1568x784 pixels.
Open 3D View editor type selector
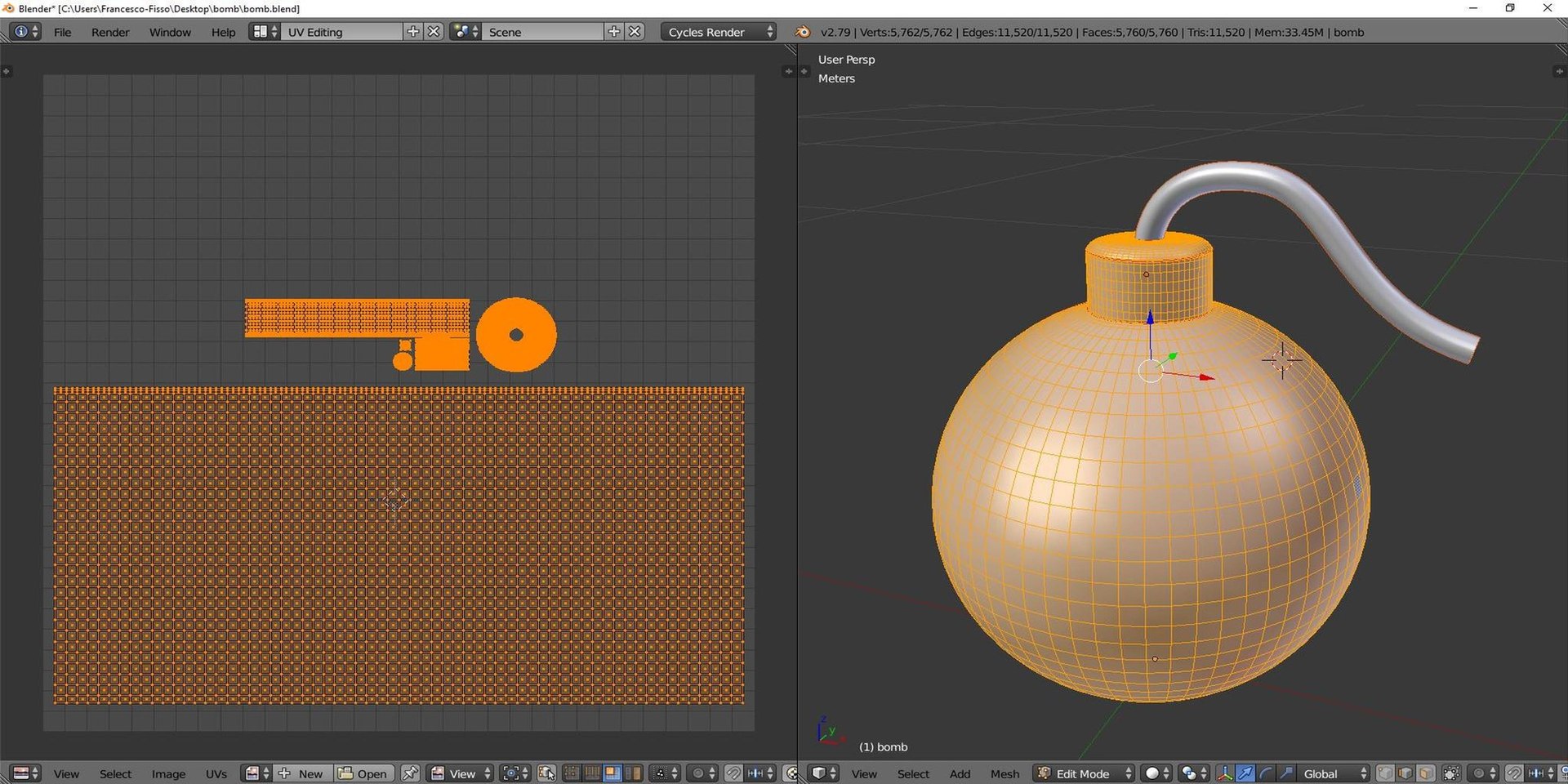click(x=822, y=773)
